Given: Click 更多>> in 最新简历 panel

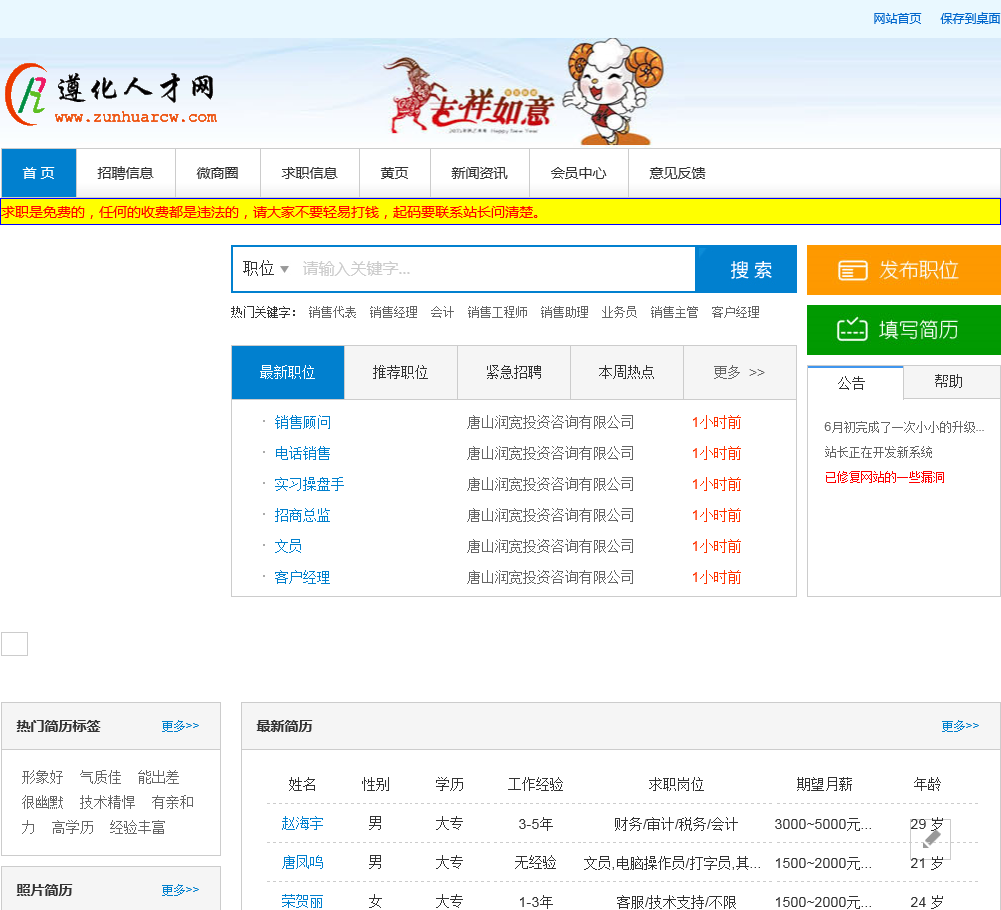Looking at the screenshot, I should 960,726.
